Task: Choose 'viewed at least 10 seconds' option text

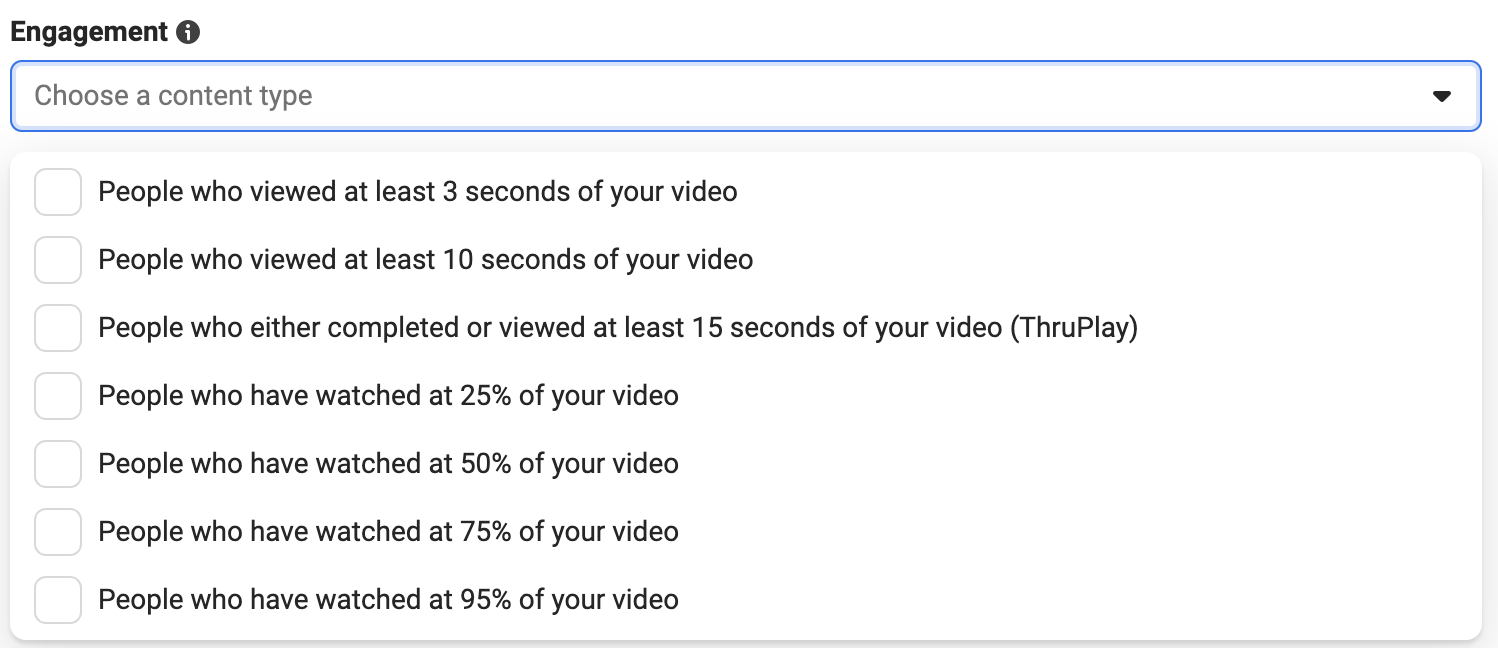Action: click(426, 260)
